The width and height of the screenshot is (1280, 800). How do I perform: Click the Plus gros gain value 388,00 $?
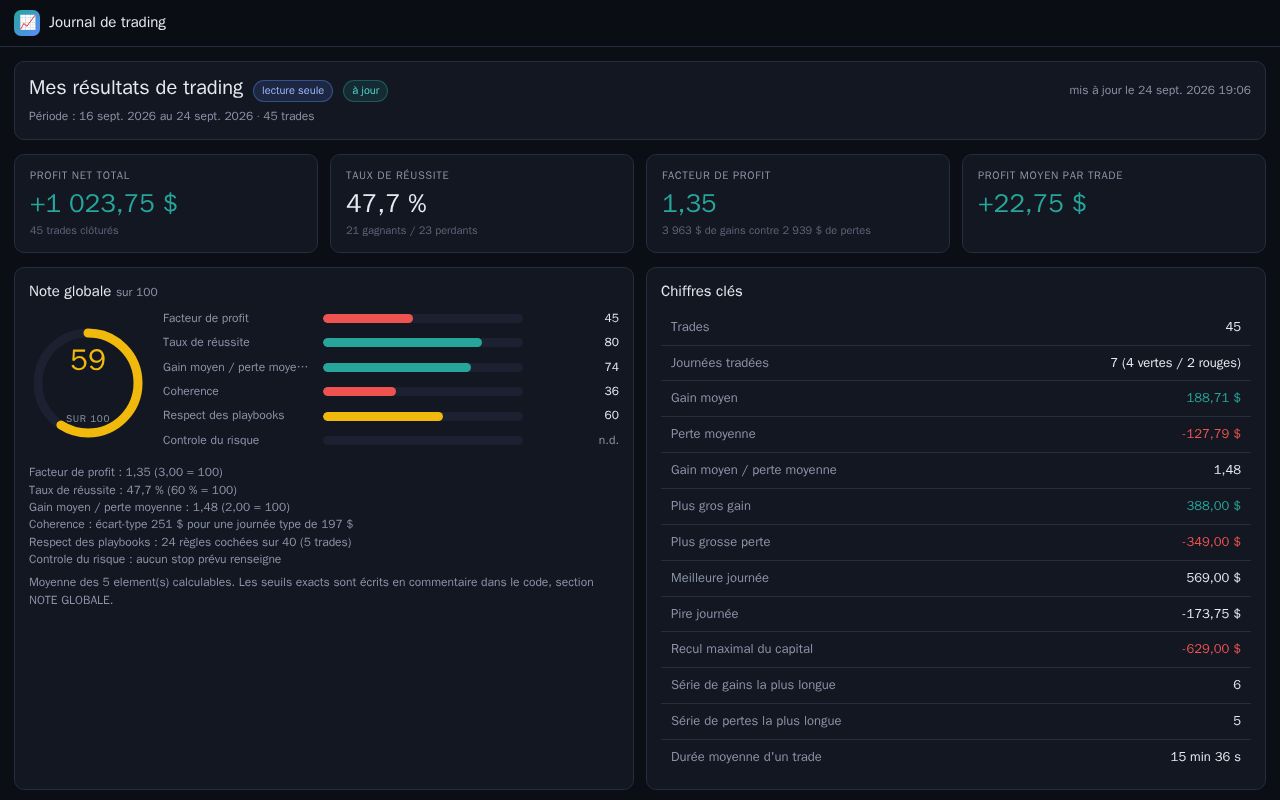[1213, 506]
